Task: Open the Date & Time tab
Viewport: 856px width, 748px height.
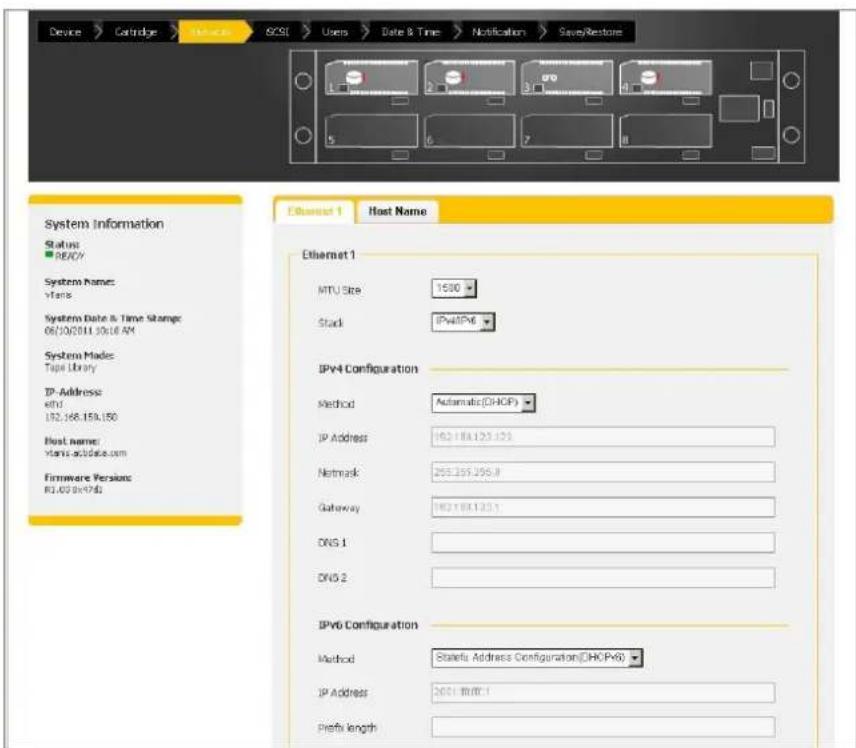Action: point(411,32)
